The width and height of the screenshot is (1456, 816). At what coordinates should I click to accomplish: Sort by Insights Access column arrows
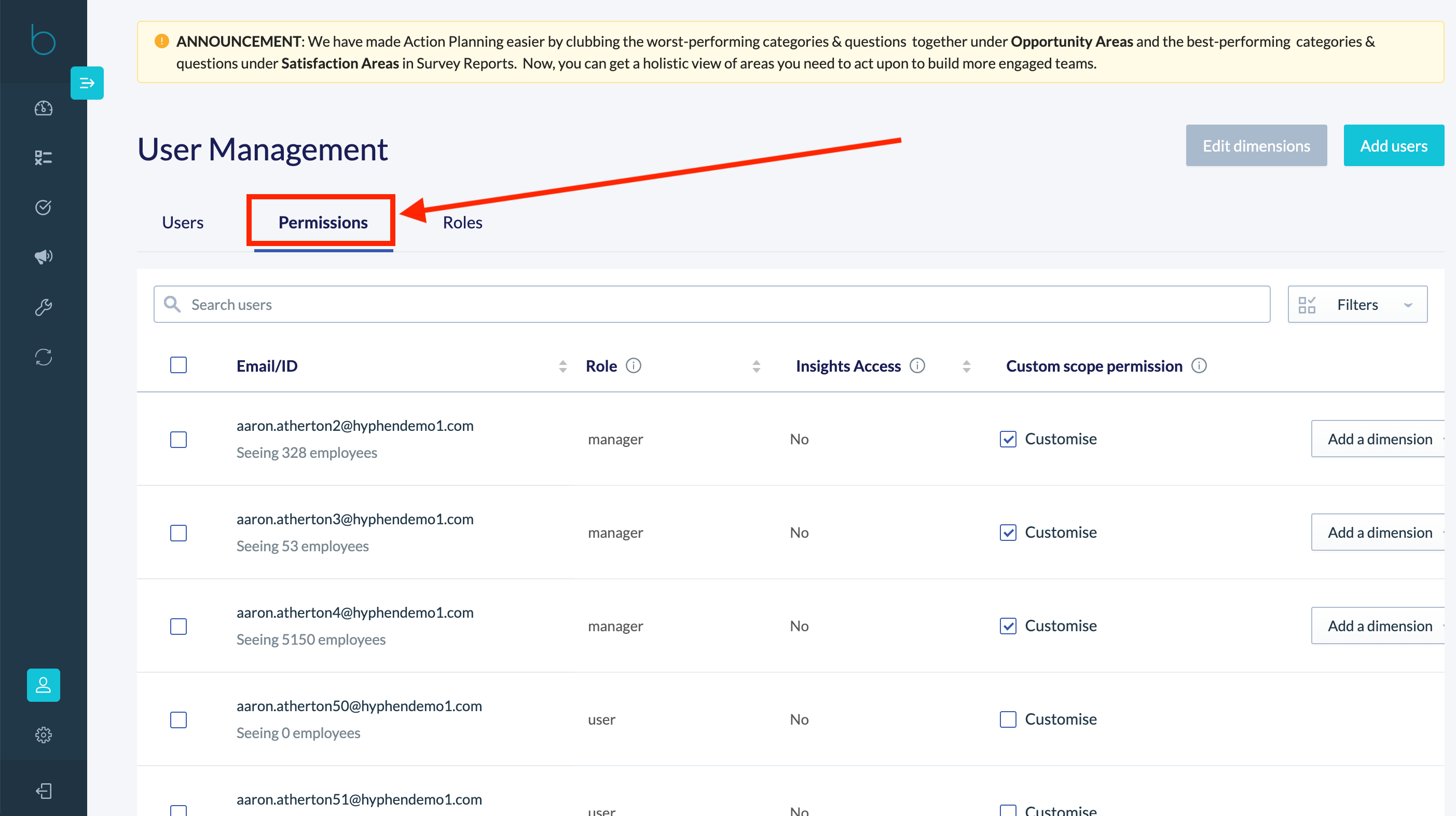967,366
